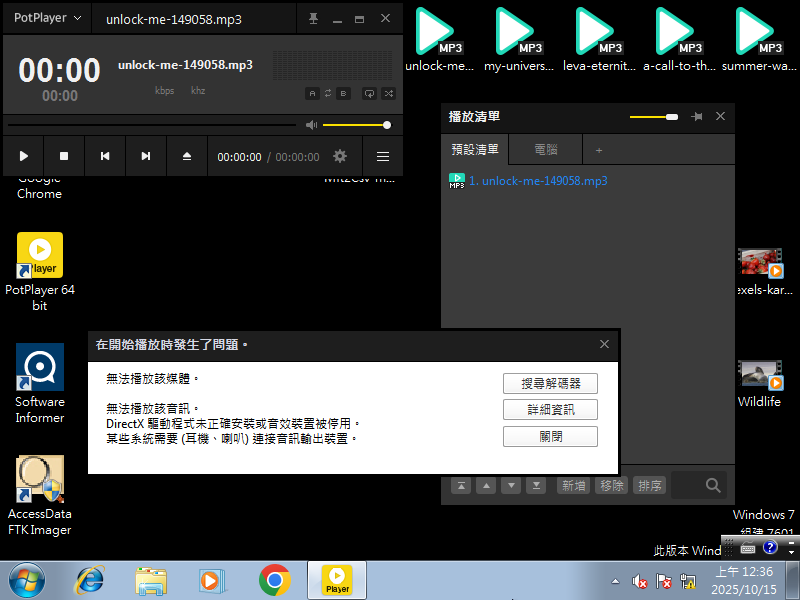Open PotPlayer settings gear icon
This screenshot has height=600, width=800.
point(340,156)
